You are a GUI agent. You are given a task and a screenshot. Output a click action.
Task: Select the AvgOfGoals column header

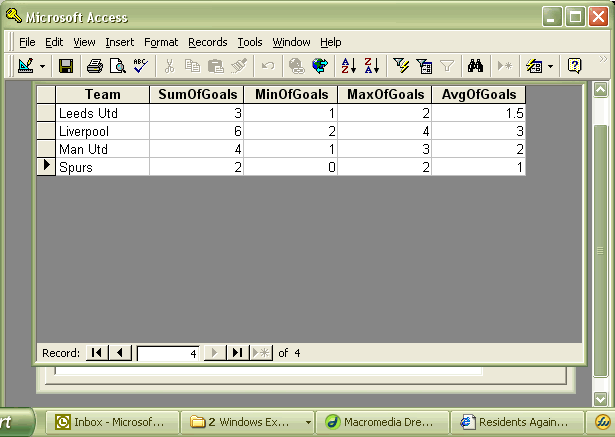(x=479, y=95)
